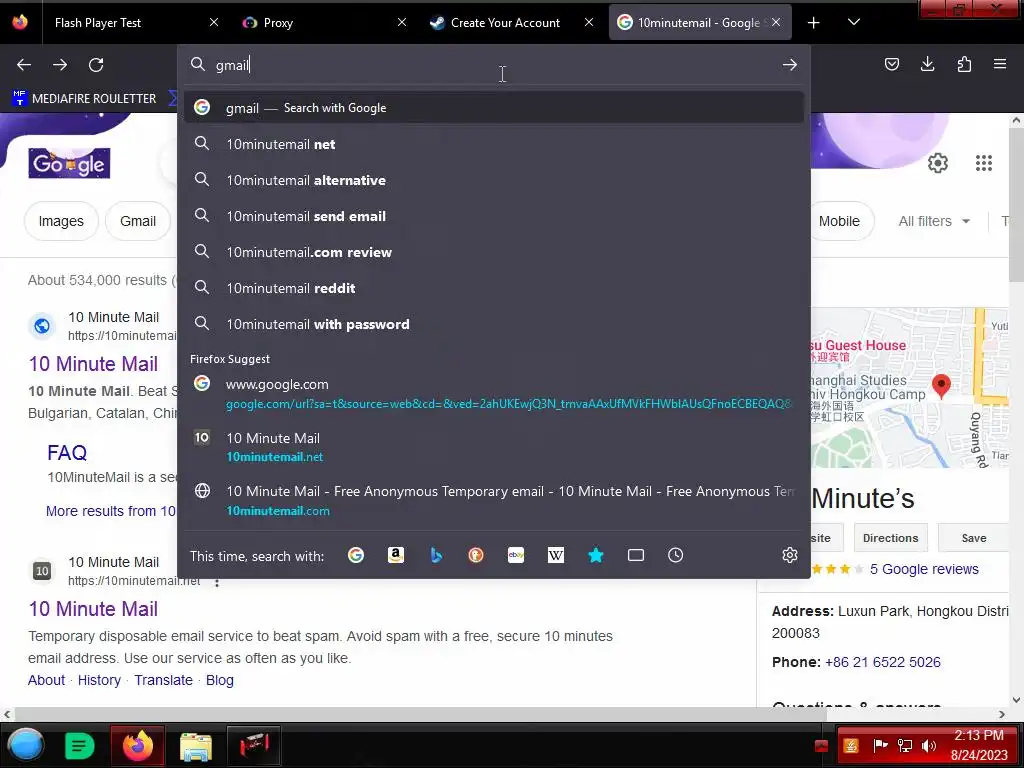Select suggestion 10minutemail net
The image size is (1024, 768).
(x=494, y=144)
